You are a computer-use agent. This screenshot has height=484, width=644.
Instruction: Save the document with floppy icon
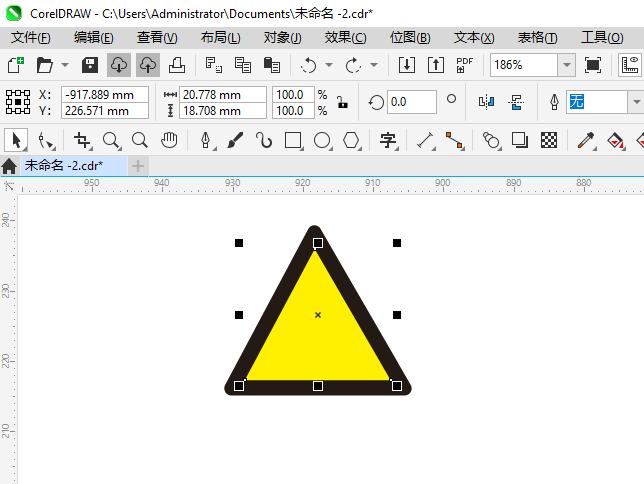(90, 65)
